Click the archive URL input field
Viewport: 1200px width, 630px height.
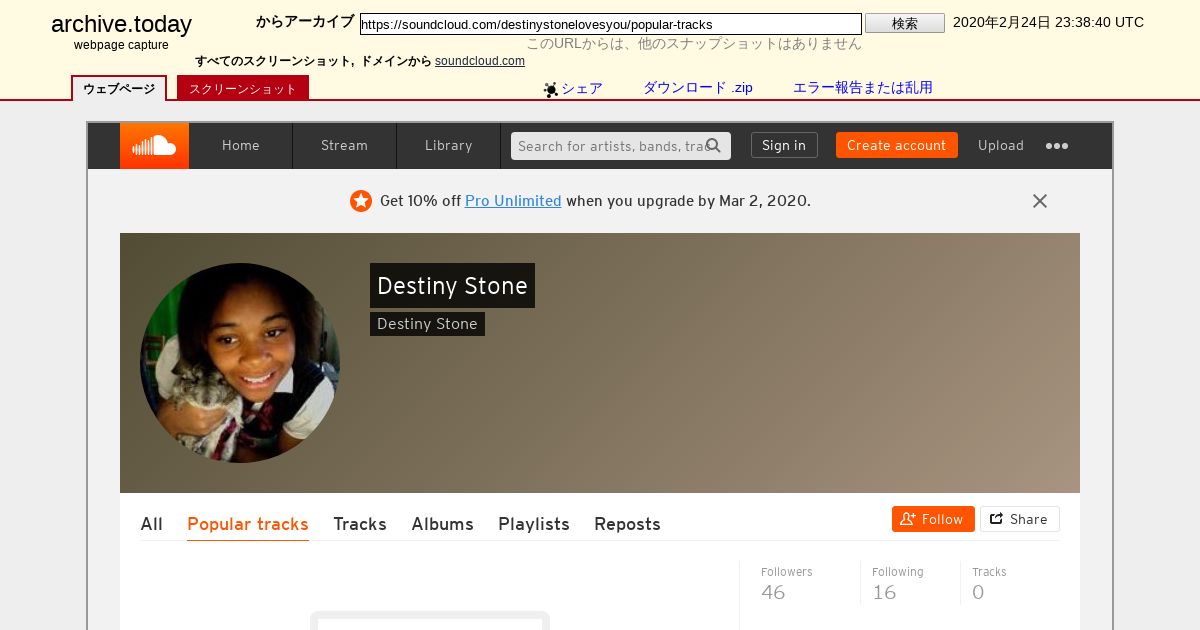(611, 24)
